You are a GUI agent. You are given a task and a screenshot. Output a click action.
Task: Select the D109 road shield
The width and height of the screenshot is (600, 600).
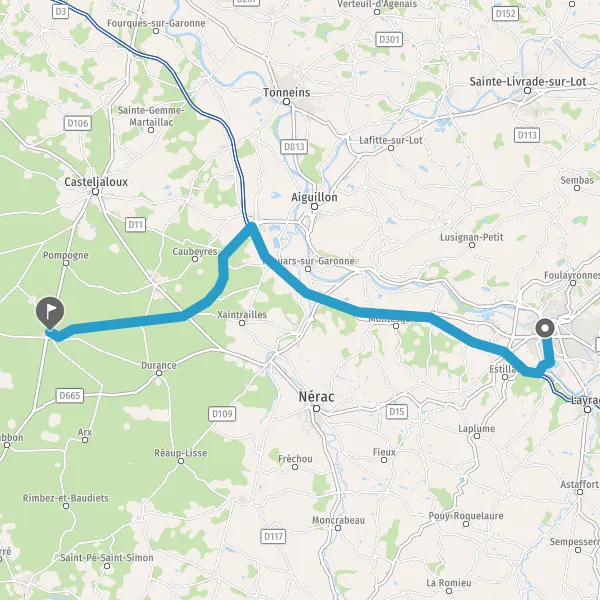point(222,414)
